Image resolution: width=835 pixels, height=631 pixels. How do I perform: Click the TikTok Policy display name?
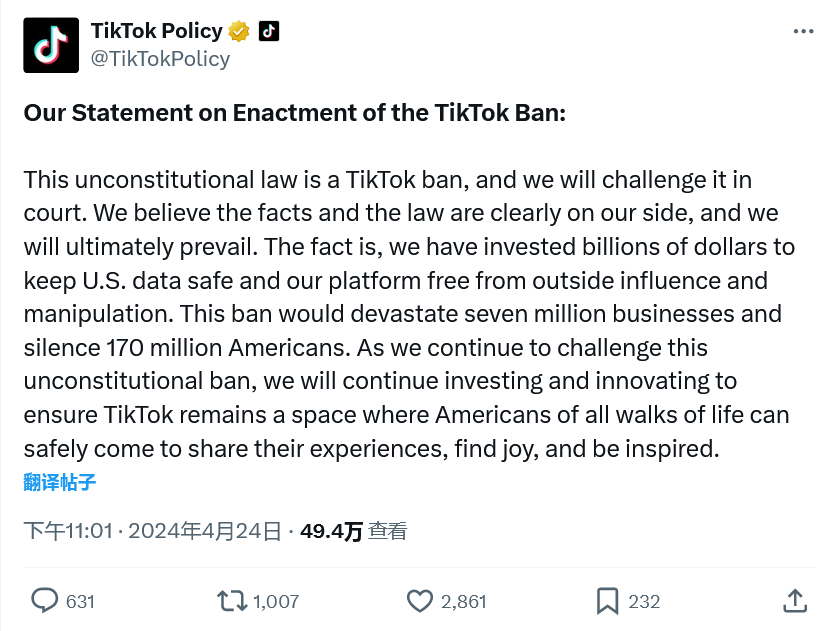[x=156, y=32]
